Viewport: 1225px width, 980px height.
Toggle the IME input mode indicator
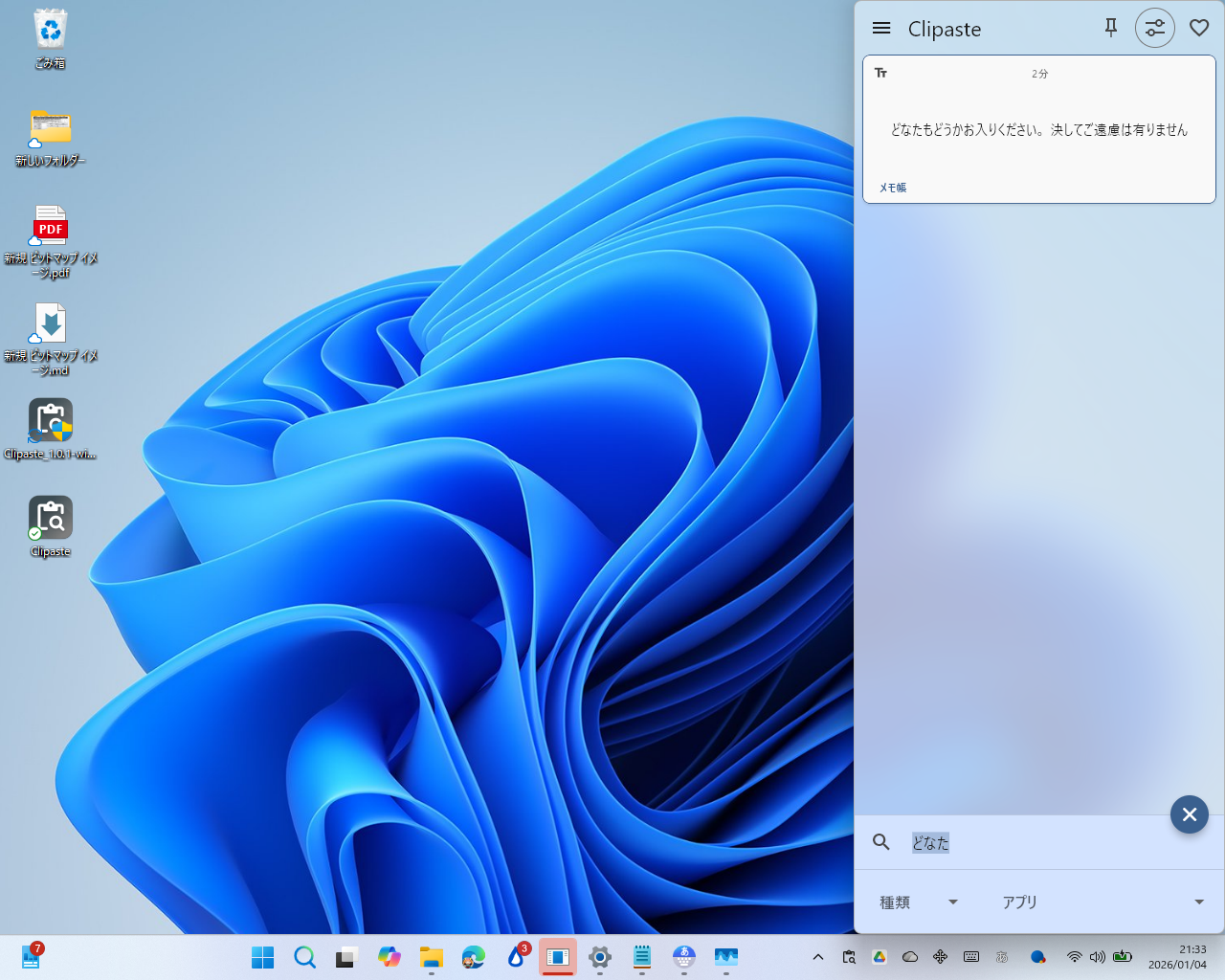[x=1001, y=956]
